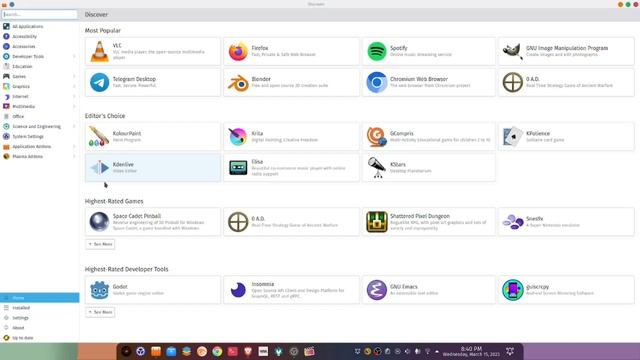Open the Space Cadet Pinball icon

click(99, 222)
